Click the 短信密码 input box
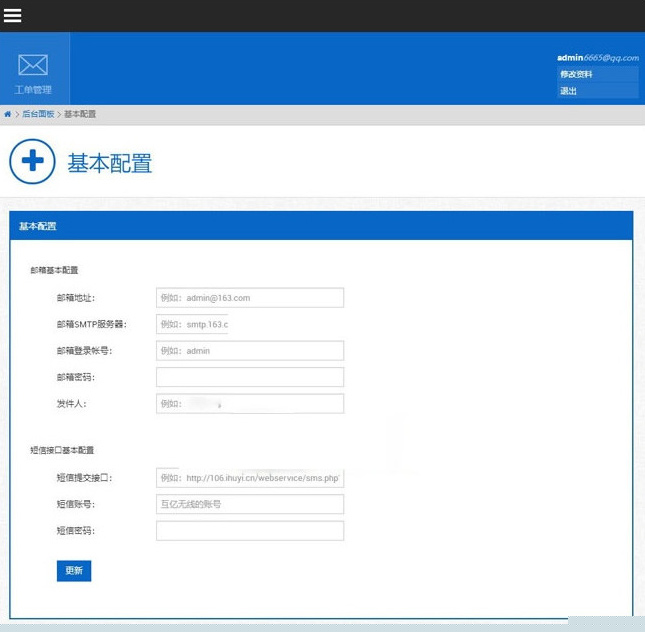This screenshot has width=645, height=632. pyautogui.click(x=249, y=531)
